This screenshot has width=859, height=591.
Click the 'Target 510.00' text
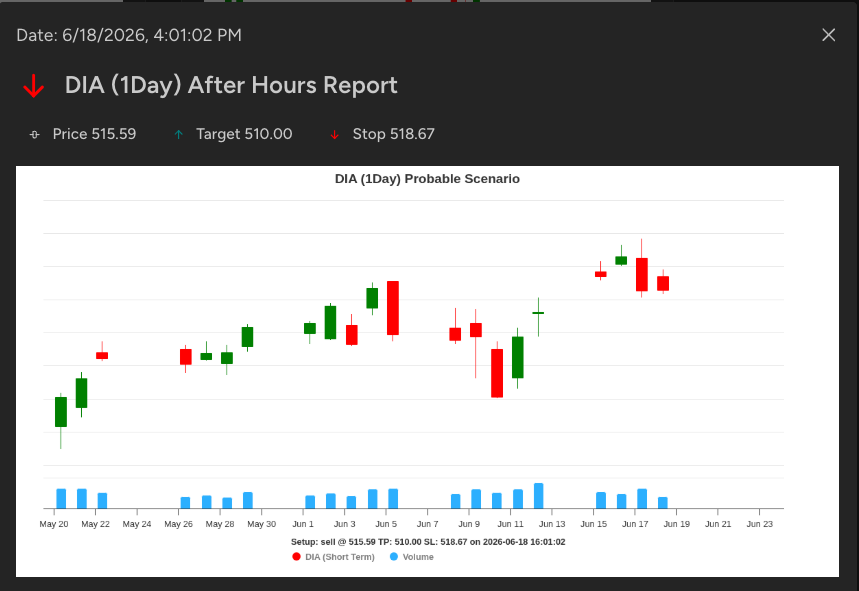tap(244, 134)
